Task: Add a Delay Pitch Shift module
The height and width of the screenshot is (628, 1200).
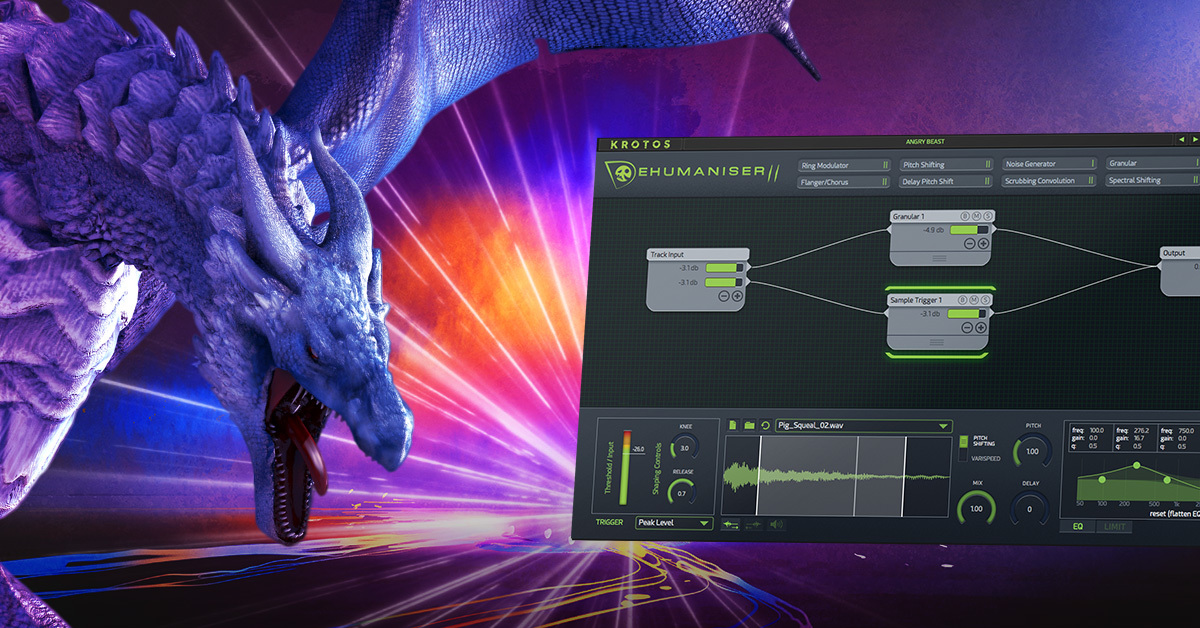Action: 947,182
